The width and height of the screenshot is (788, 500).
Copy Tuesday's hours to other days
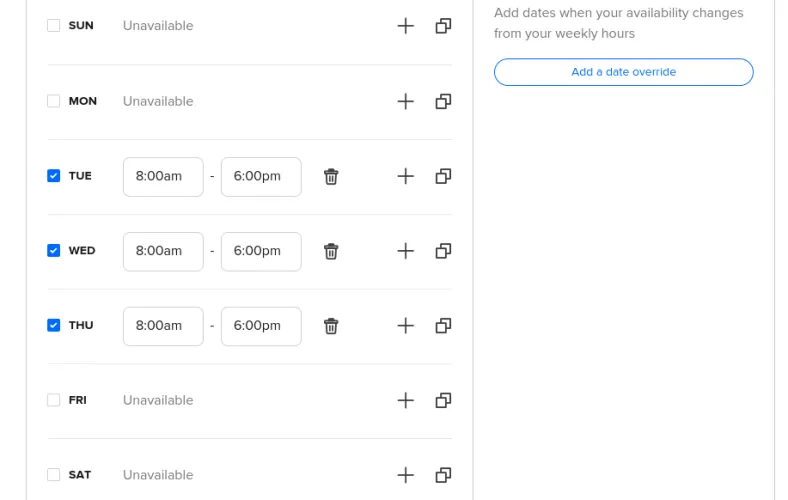443,176
